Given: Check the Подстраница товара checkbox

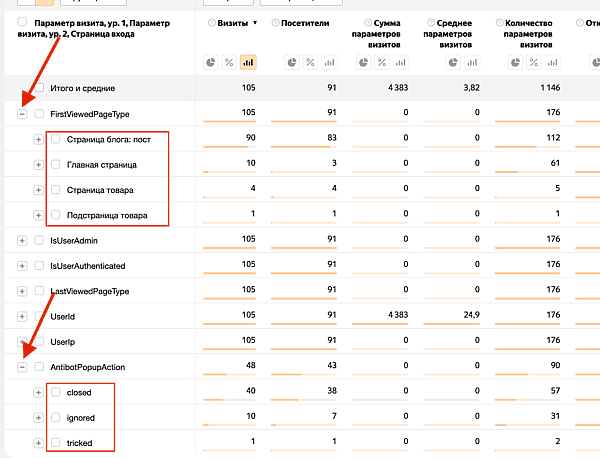Looking at the screenshot, I should (55, 215).
